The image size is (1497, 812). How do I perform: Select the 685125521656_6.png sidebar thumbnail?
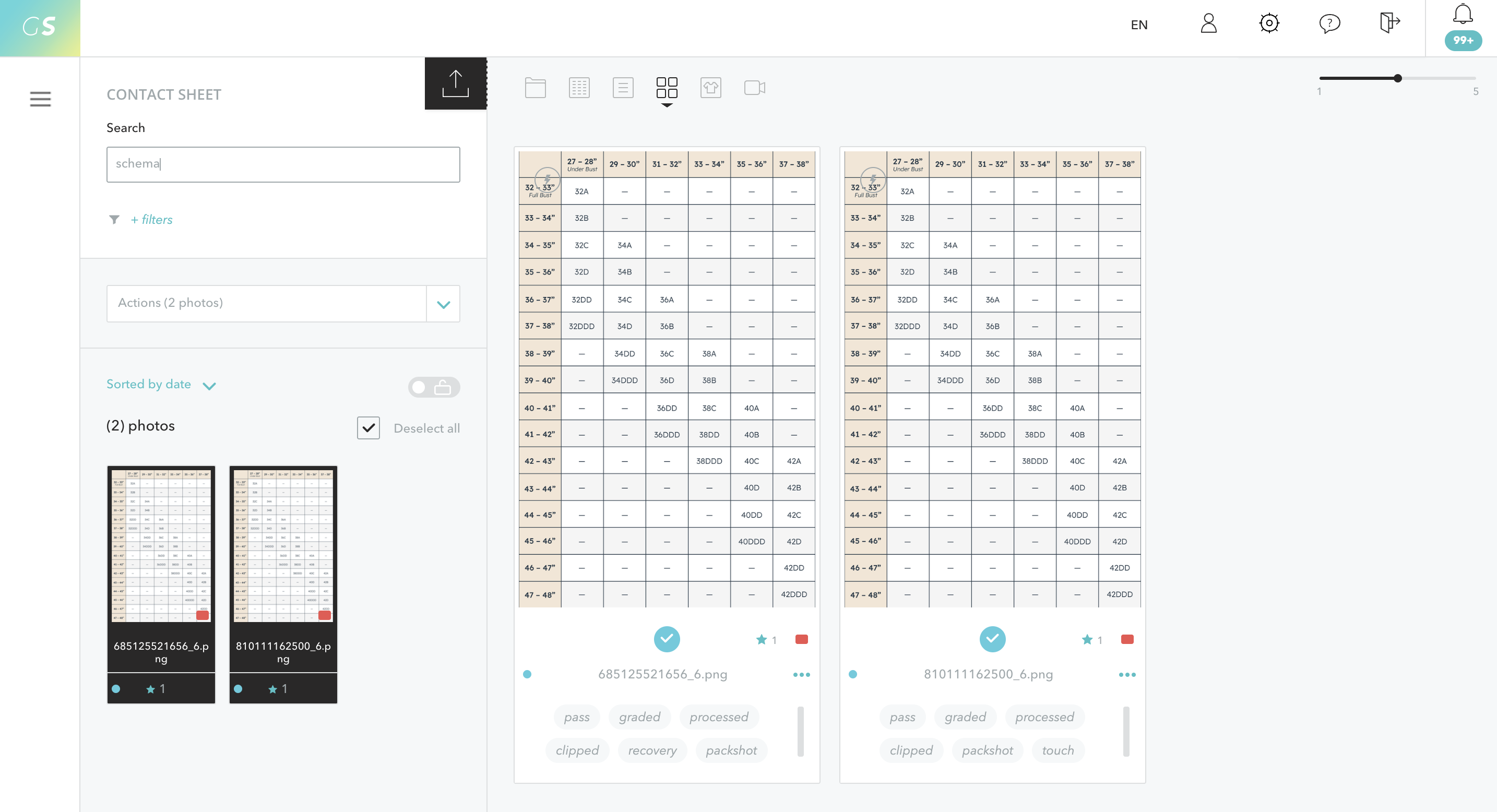coord(161,584)
